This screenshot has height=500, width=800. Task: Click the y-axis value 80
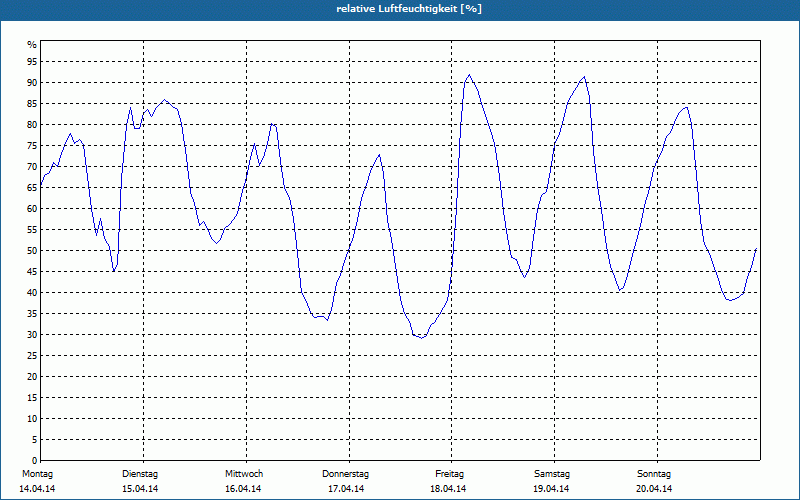(x=32, y=124)
